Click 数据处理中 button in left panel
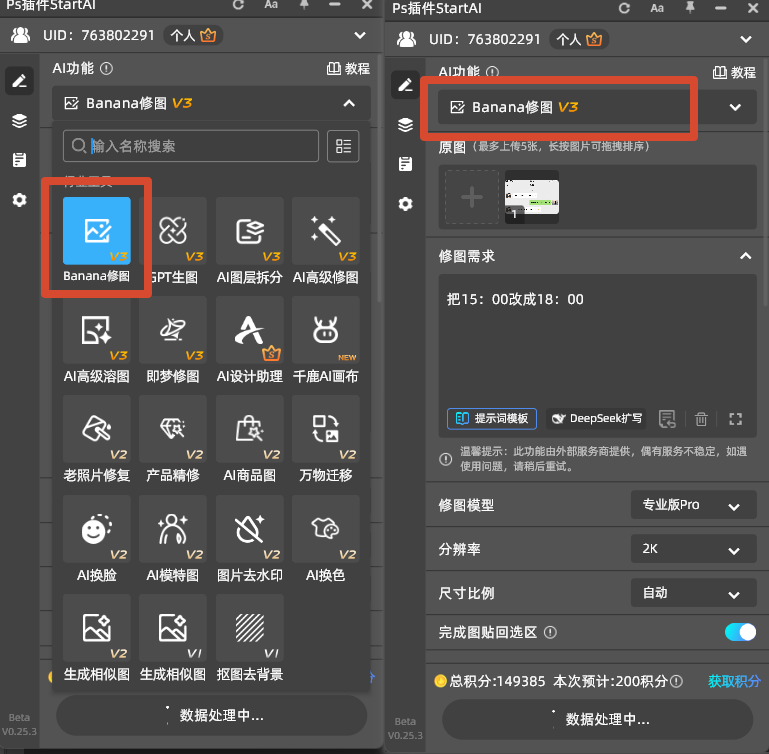769x754 pixels. tap(211, 715)
